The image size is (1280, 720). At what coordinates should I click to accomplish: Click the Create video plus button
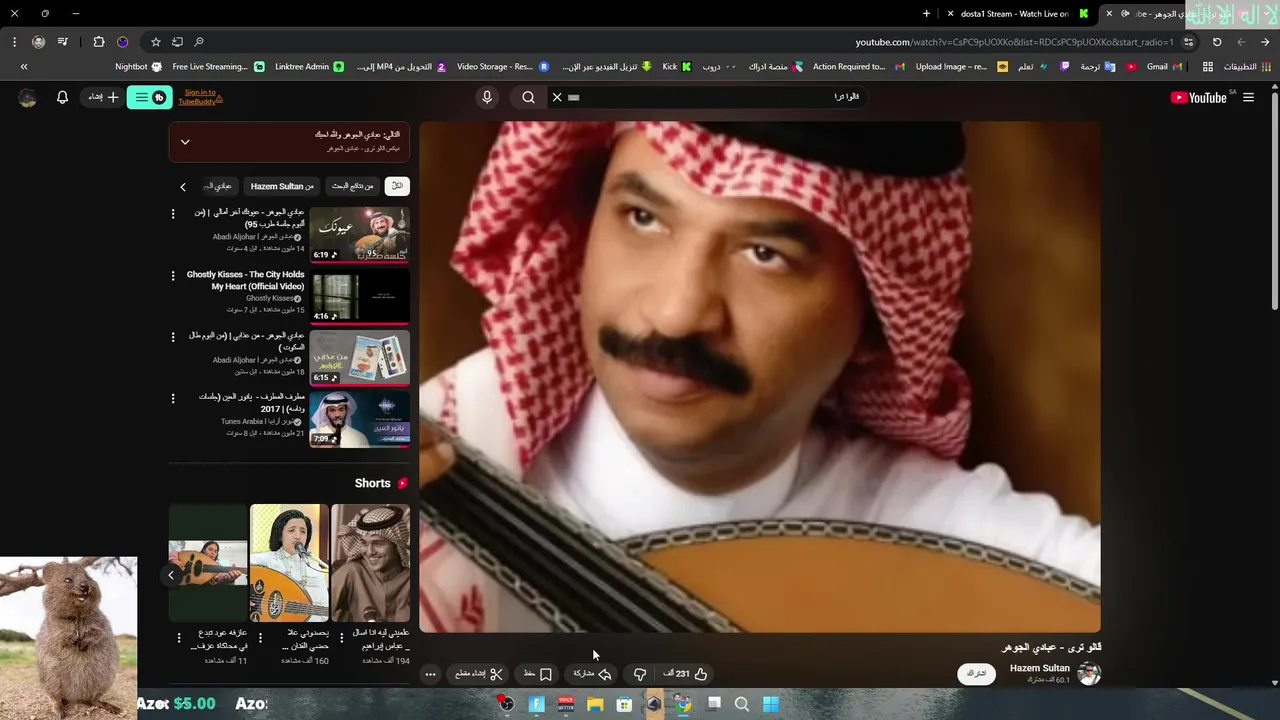[x=103, y=97]
